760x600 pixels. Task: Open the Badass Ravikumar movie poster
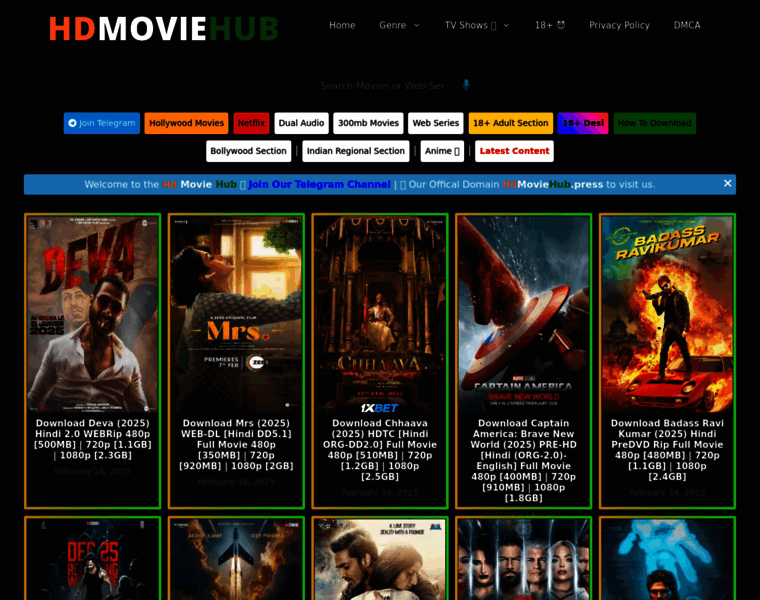coord(667,315)
